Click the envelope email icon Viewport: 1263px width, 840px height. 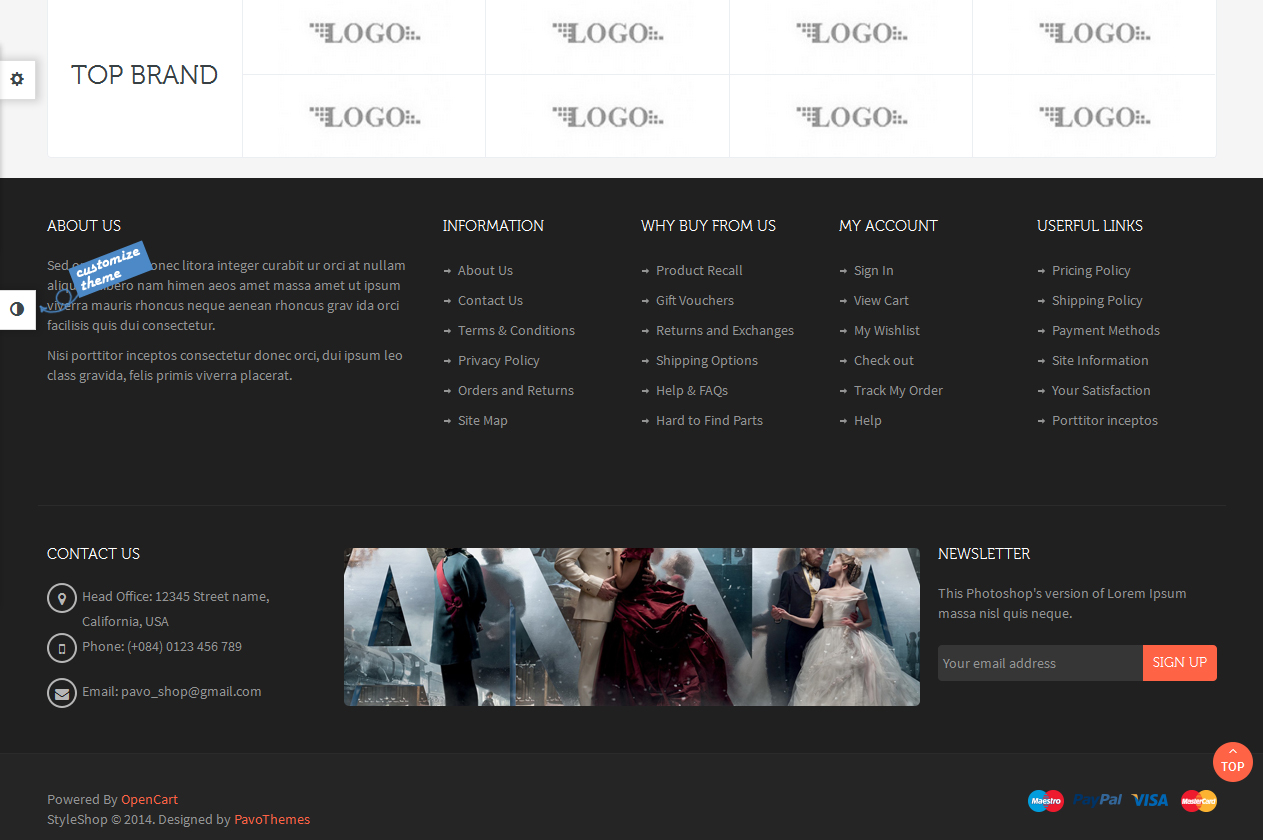point(62,693)
